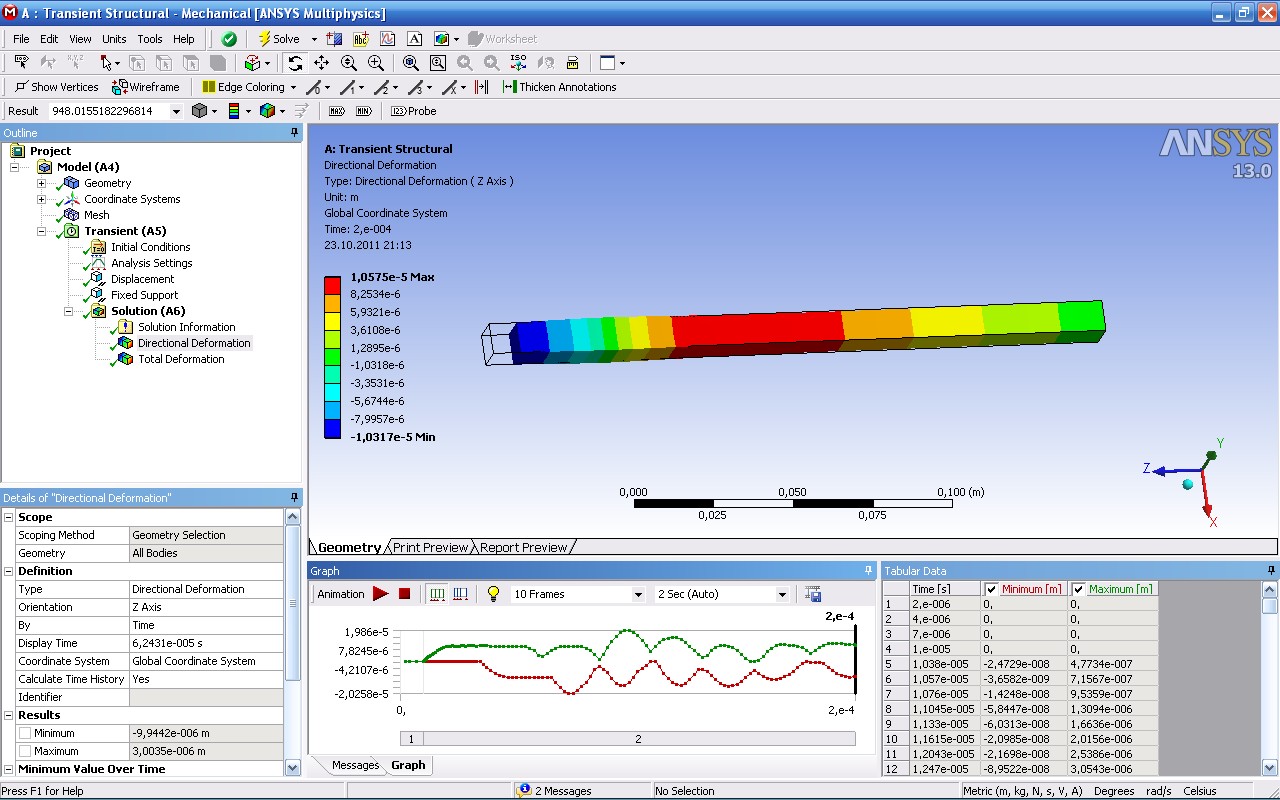Open the 10 Frames dropdown
This screenshot has height=800, width=1280.
(x=637, y=594)
